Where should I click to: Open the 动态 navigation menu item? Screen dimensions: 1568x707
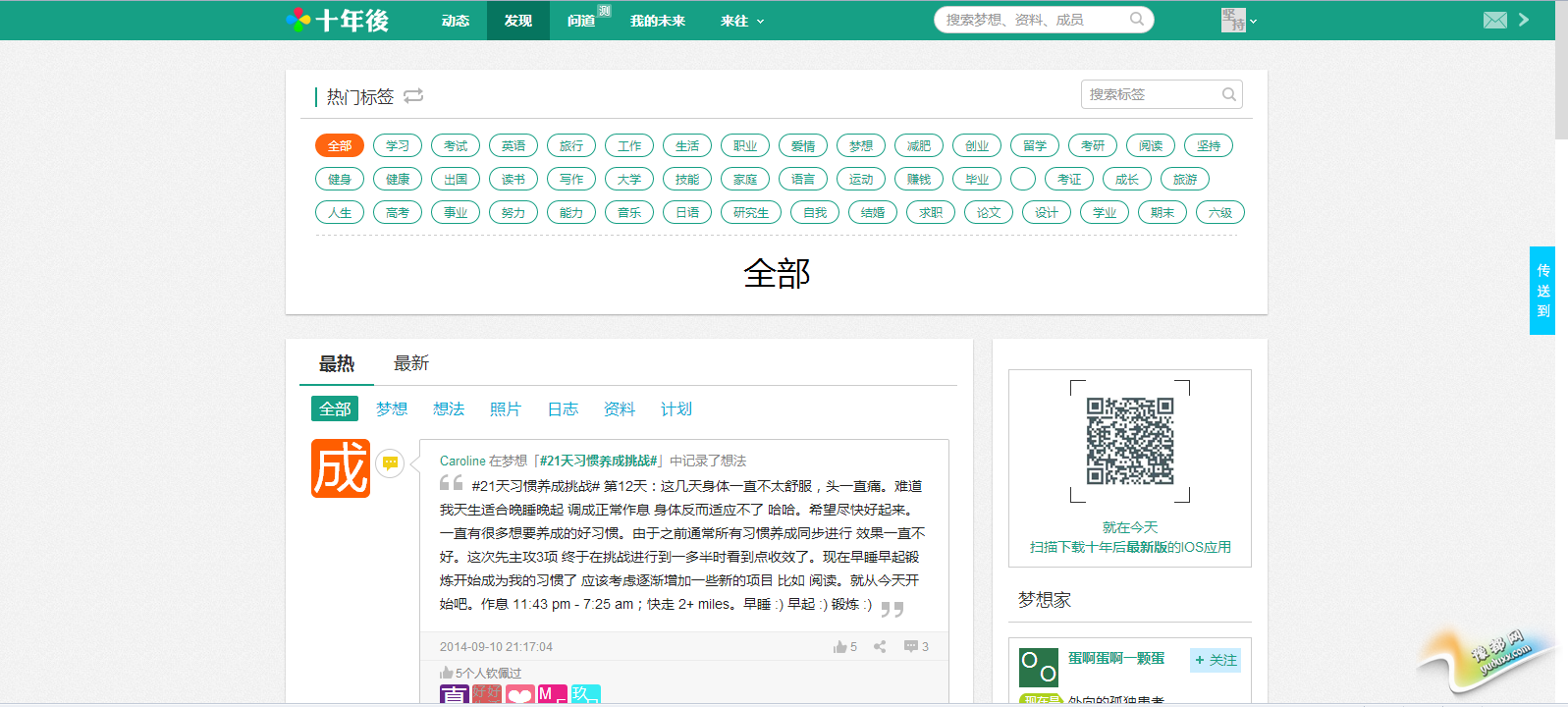click(x=456, y=21)
